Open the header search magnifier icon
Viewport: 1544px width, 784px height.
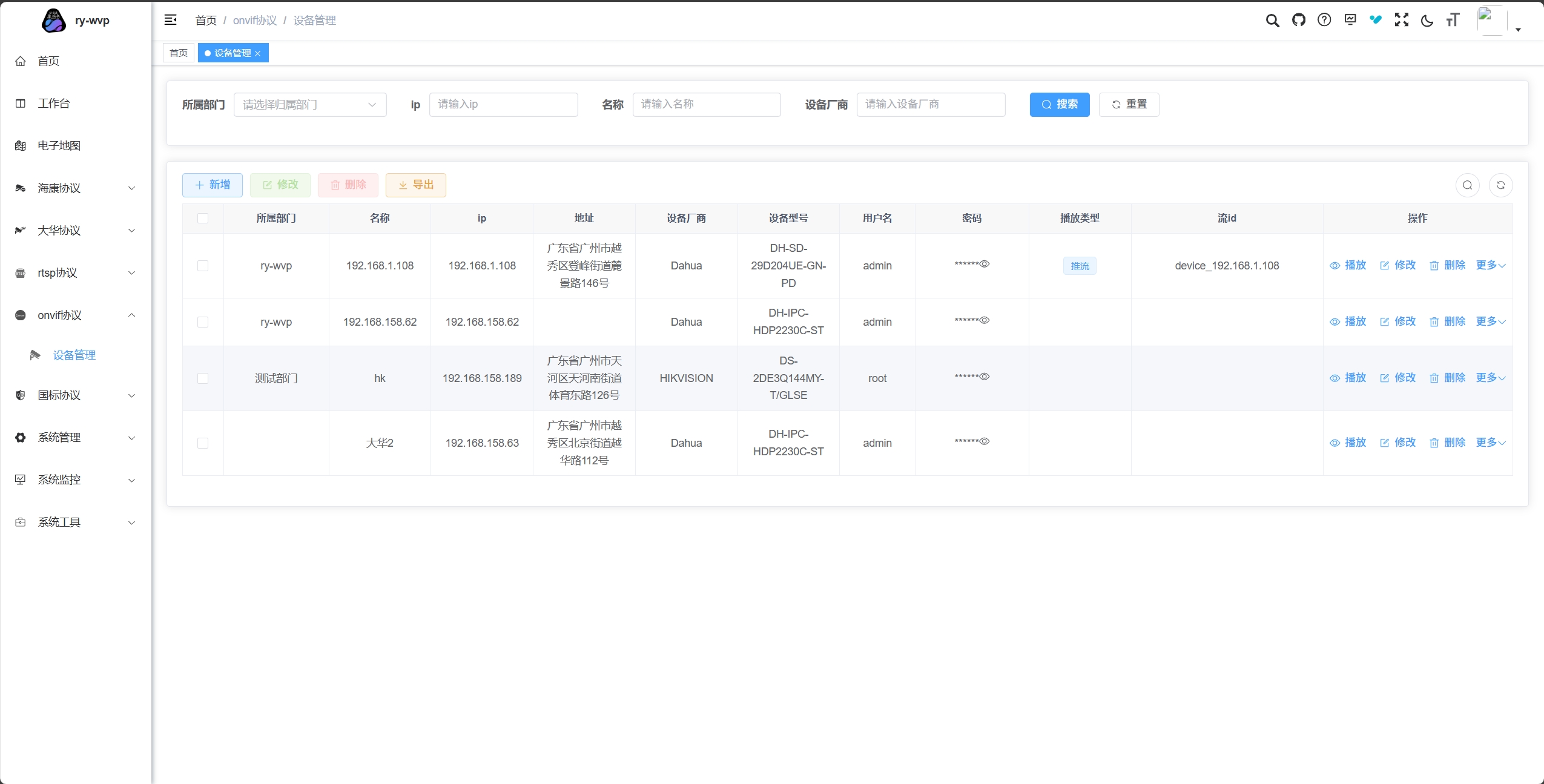1272,20
